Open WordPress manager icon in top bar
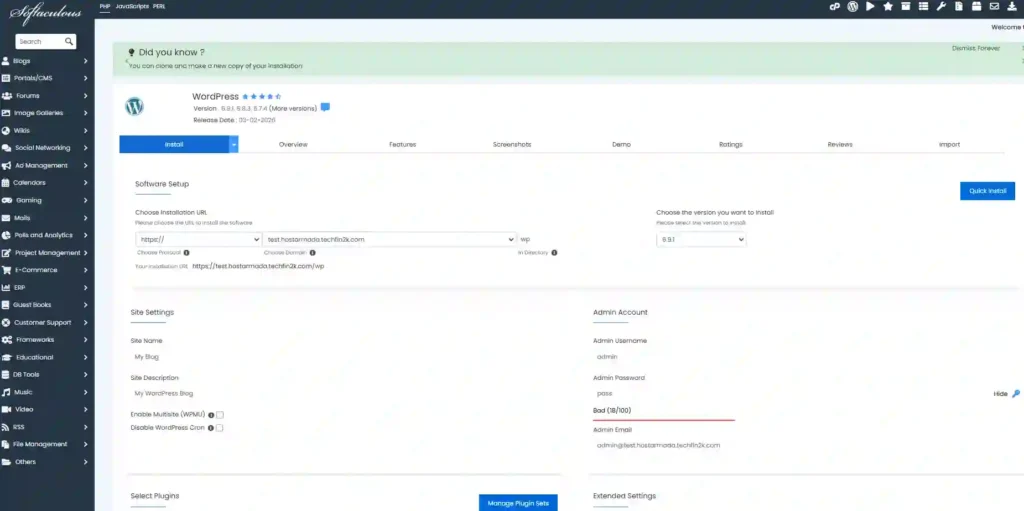 pyautogui.click(x=852, y=7)
